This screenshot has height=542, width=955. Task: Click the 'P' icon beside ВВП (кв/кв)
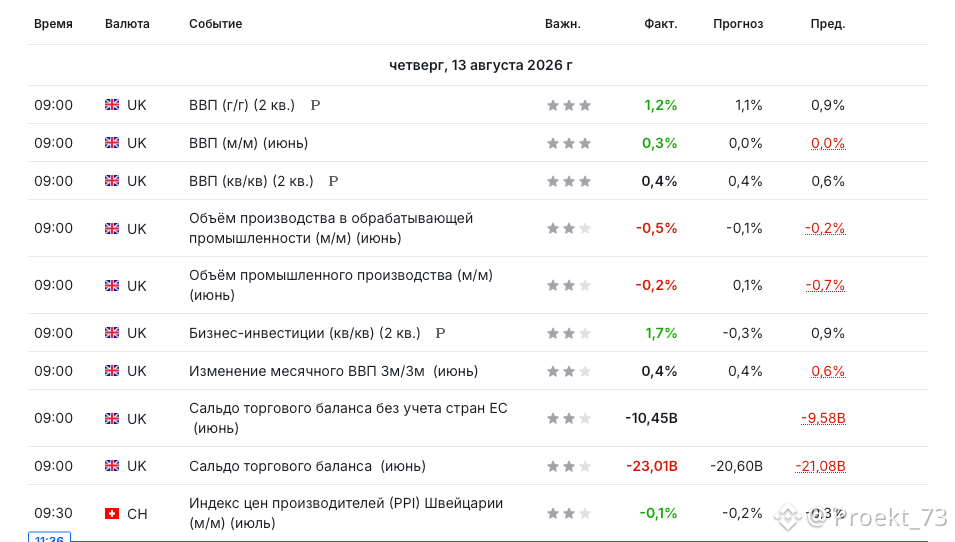point(333,181)
